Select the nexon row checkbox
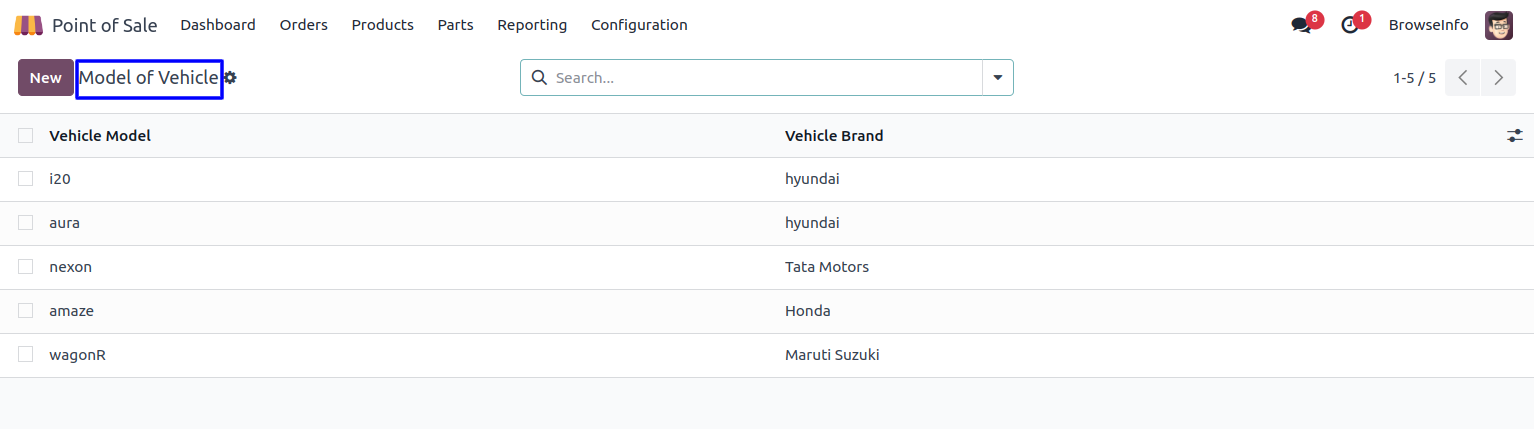This screenshot has width=1534, height=429. point(26,267)
